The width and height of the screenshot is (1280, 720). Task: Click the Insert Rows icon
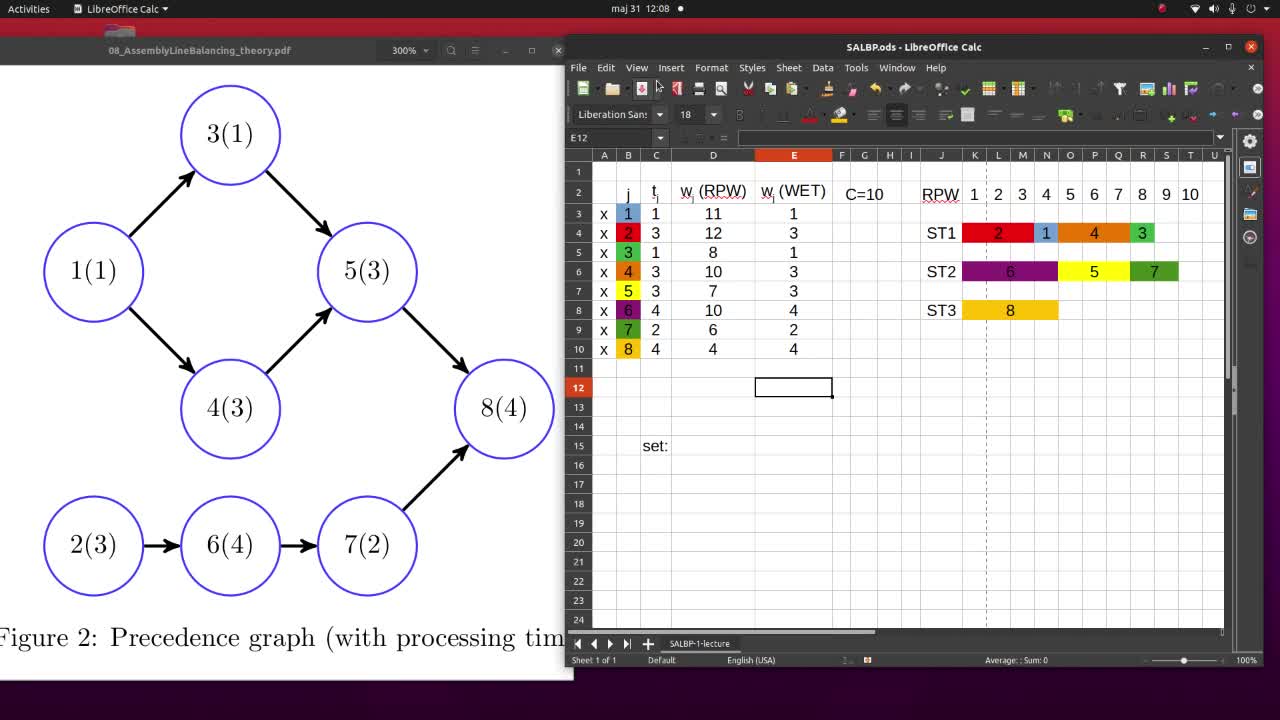tap(989, 89)
